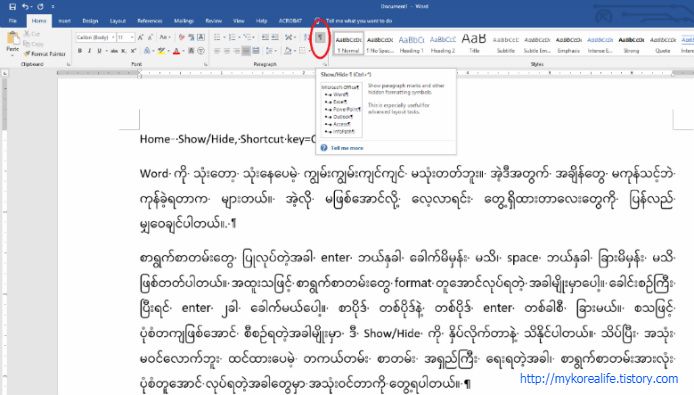Toggle Subscript formatting
Screen dimensions: 694x395
[x=124, y=51]
